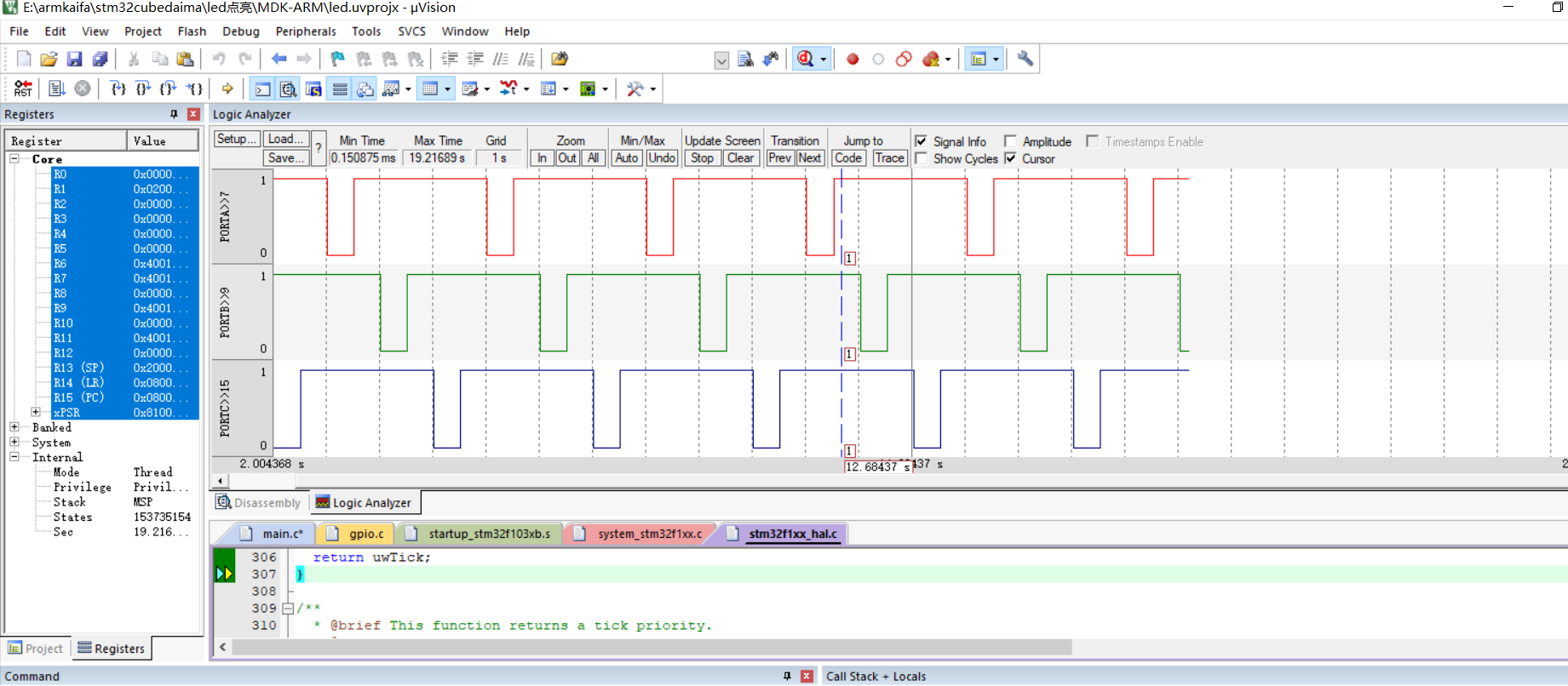This screenshot has width=1568, height=686.
Task: Toggle the Cursor checkbox
Action: [1010, 158]
